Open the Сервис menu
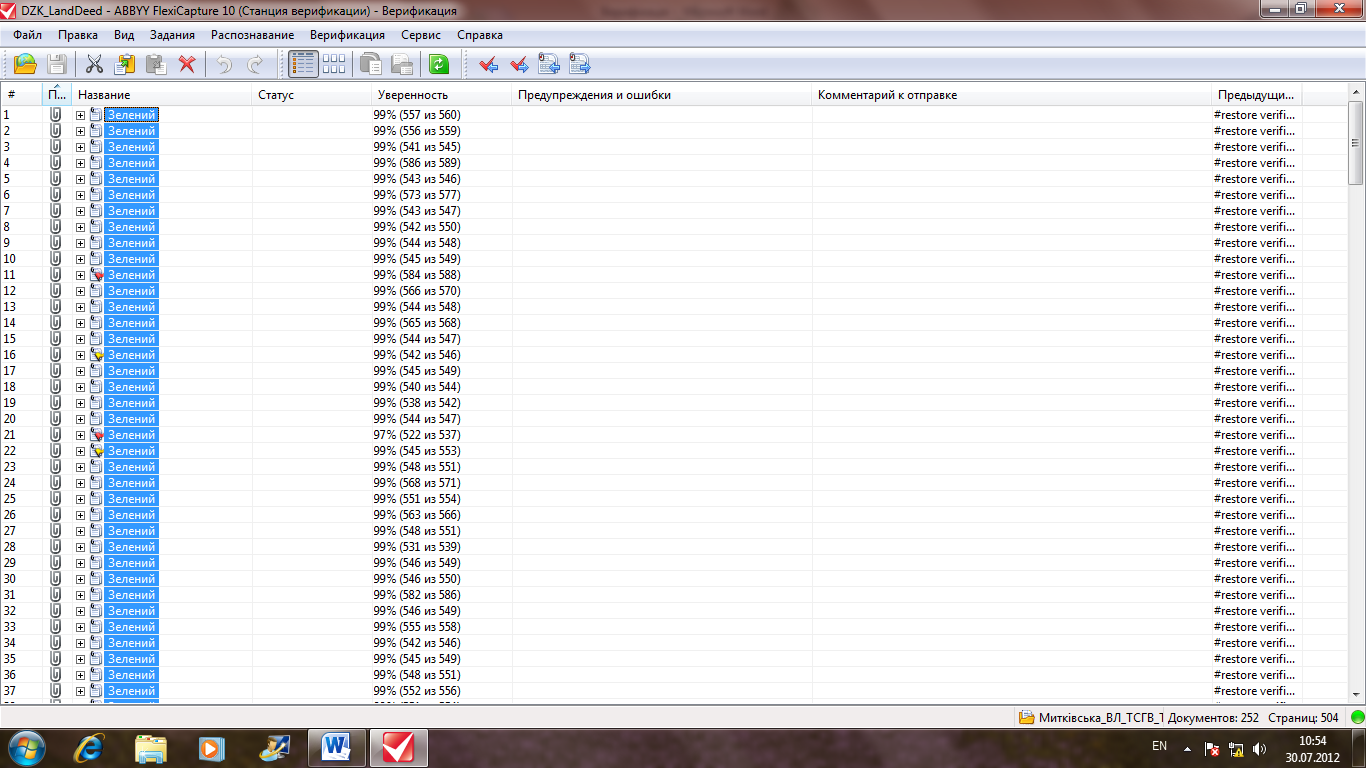This screenshot has width=1366, height=768. (421, 35)
